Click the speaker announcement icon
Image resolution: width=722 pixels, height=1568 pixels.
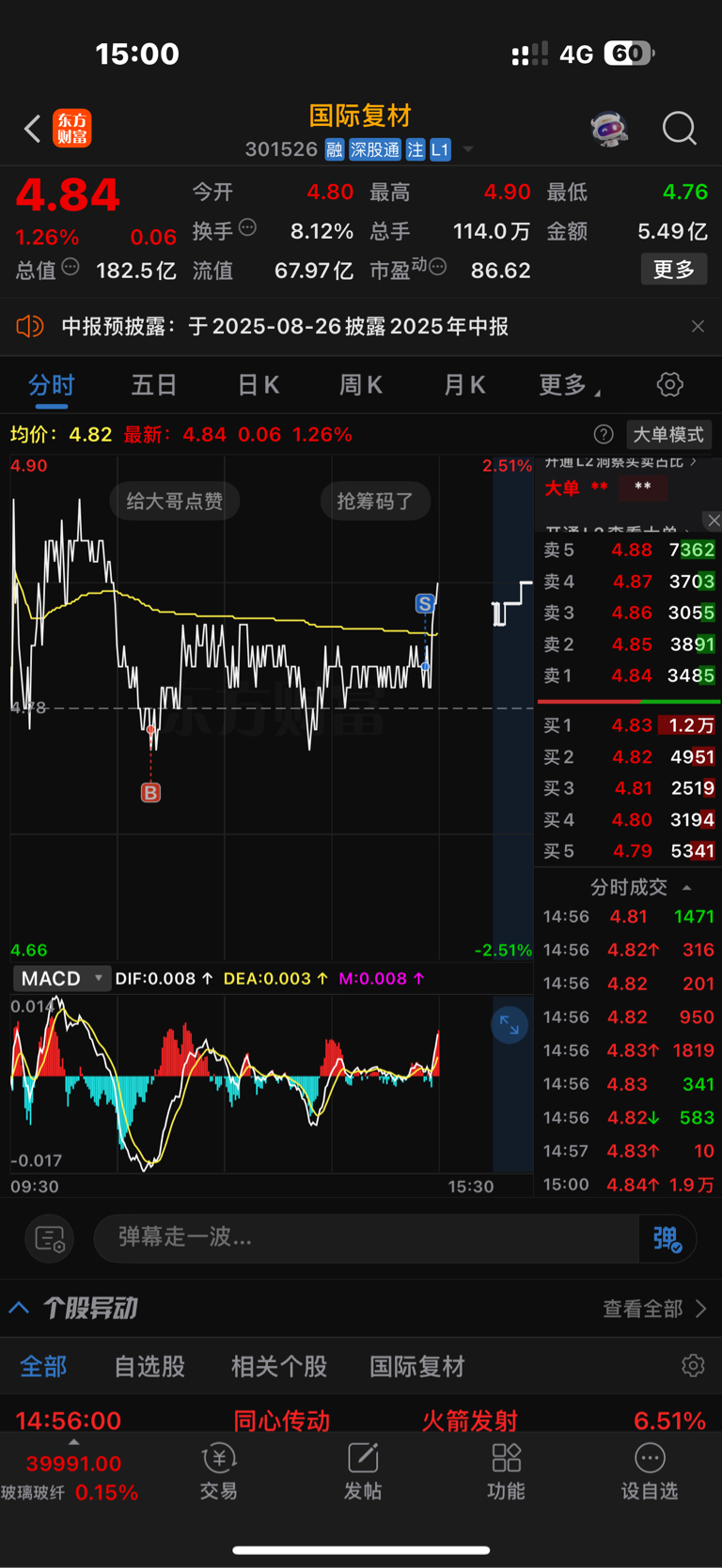click(30, 326)
